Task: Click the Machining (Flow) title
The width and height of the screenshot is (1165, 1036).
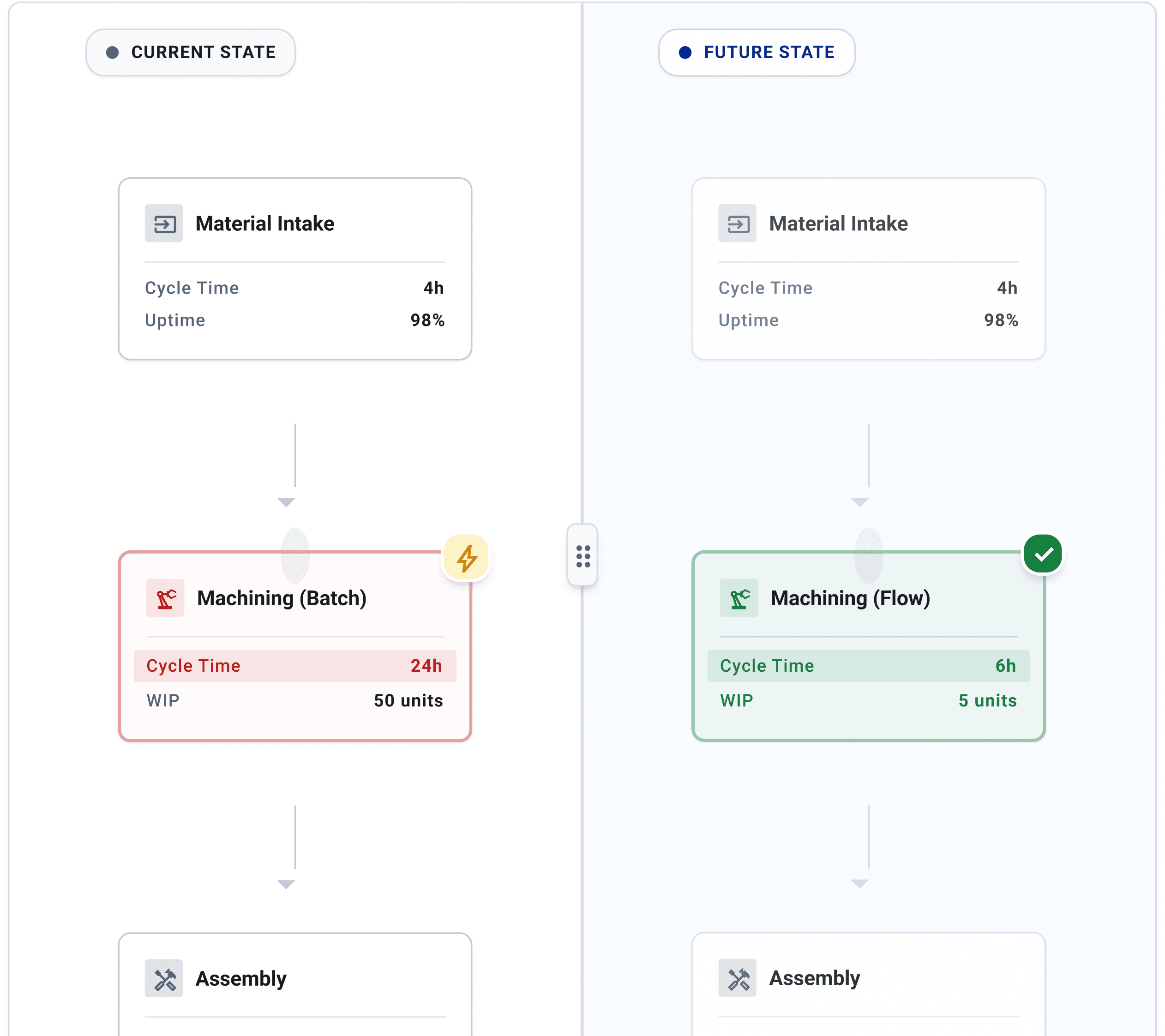Action: point(850,598)
